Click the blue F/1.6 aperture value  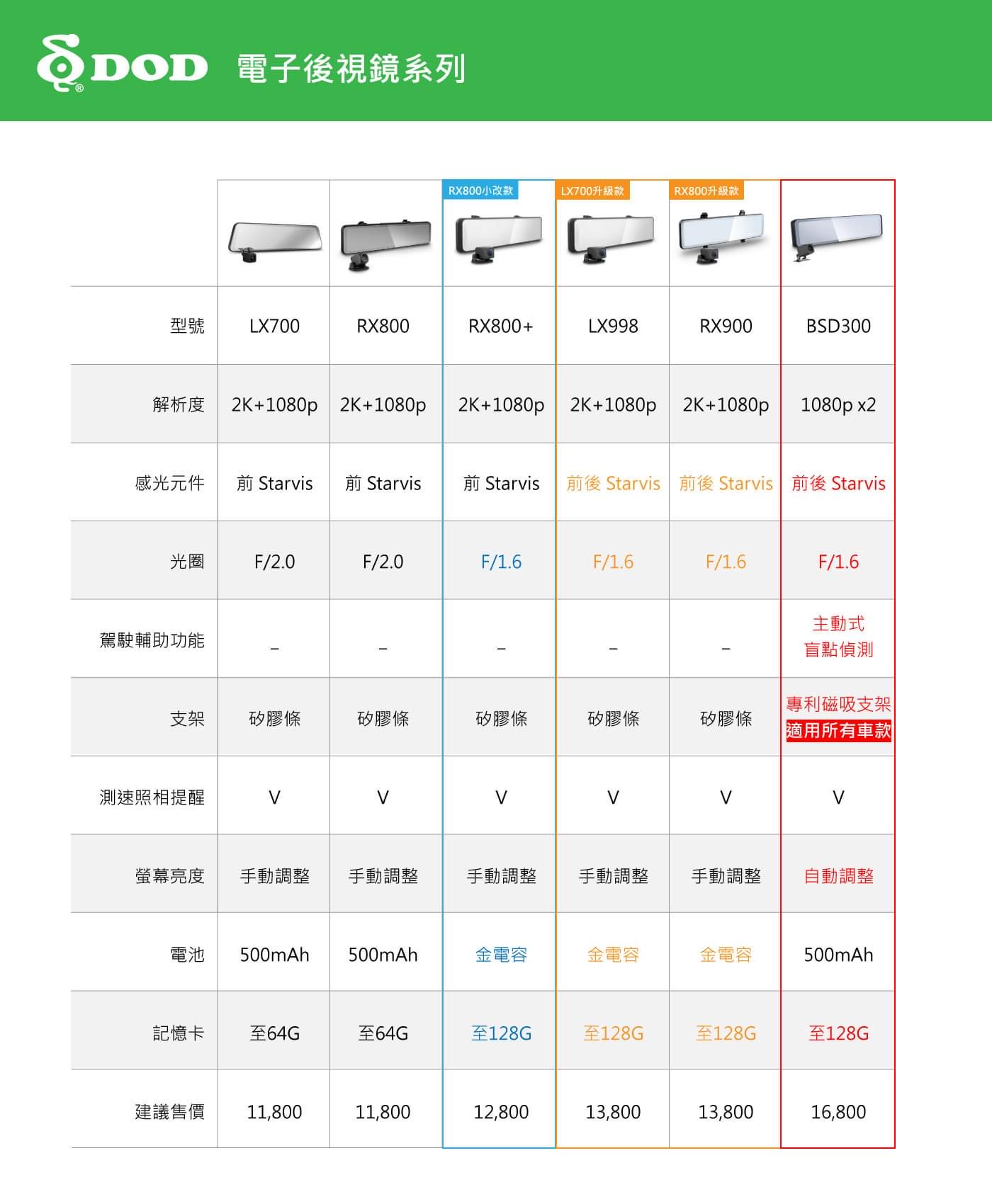pos(501,562)
